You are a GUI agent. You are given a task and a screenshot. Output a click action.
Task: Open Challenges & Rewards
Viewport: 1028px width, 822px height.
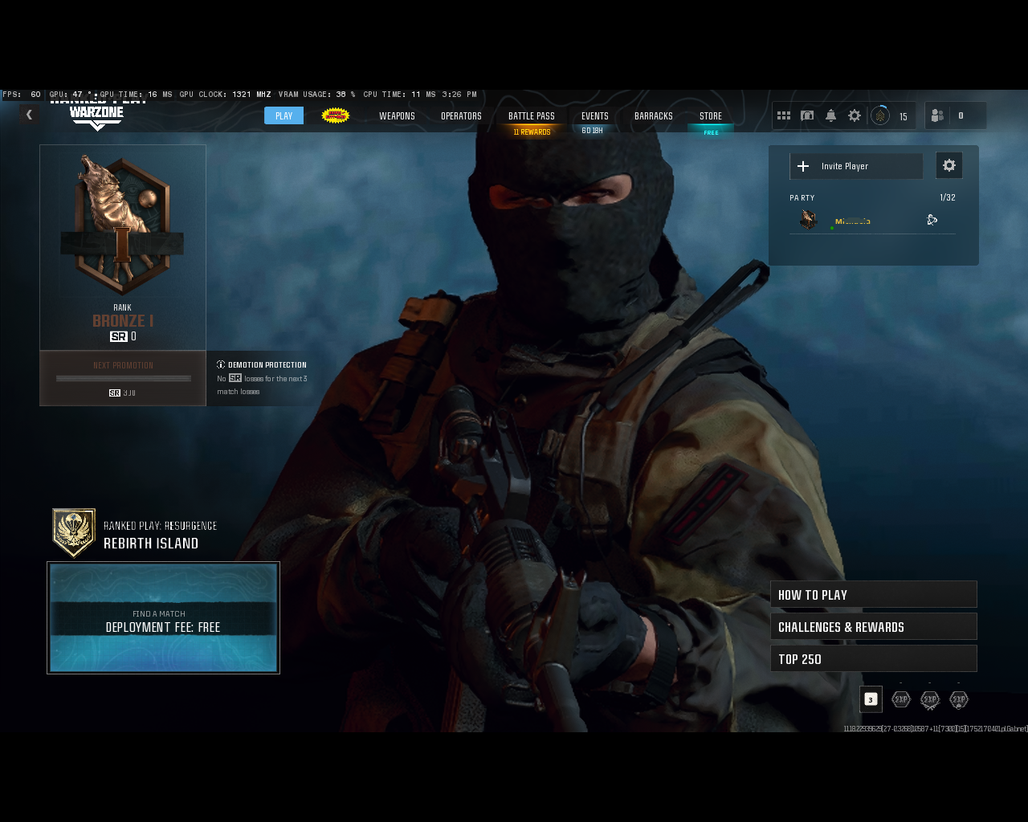pyautogui.click(x=873, y=627)
